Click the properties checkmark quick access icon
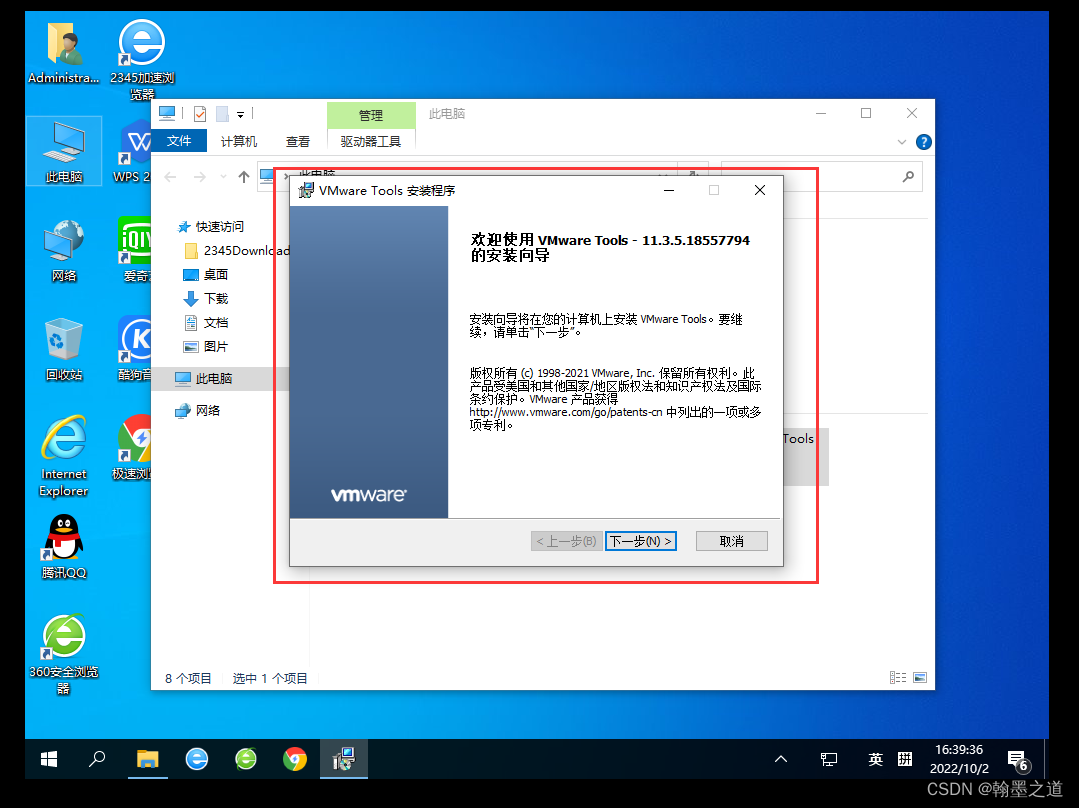The height and width of the screenshot is (808, 1079). 200,114
